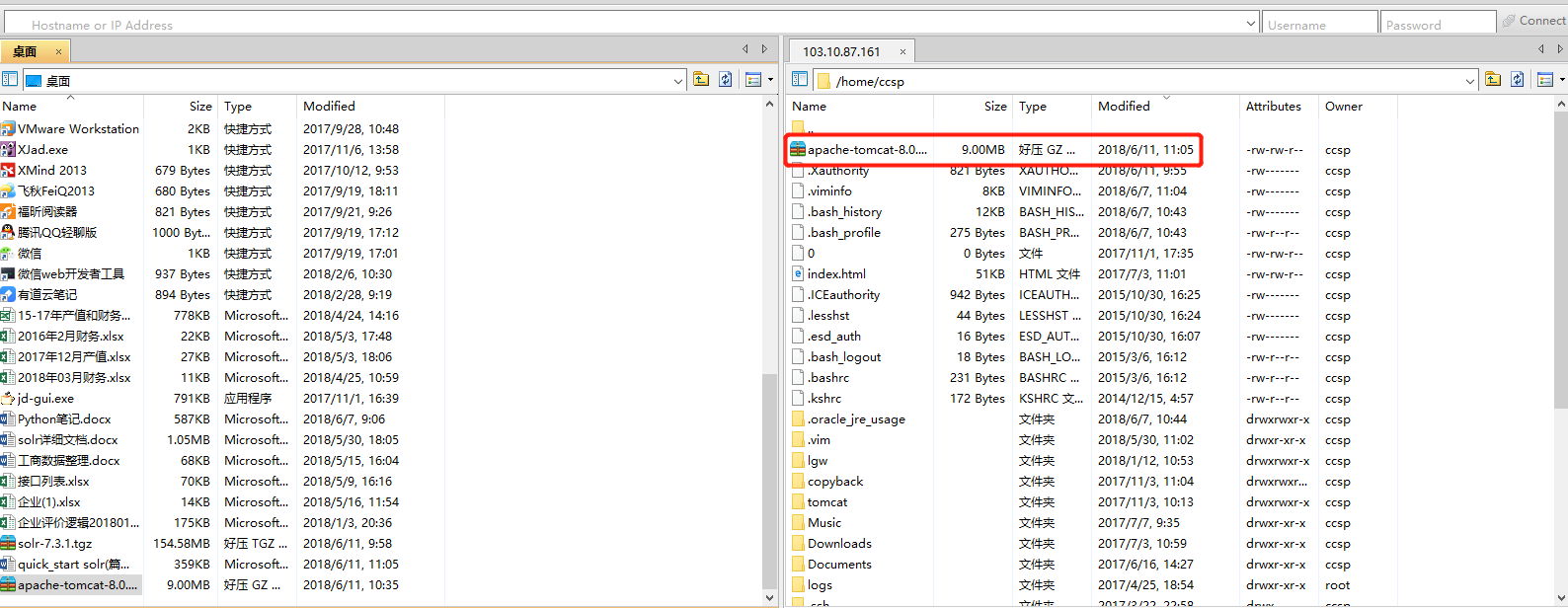Switch to the 103.10.87.161 session tab
This screenshot has width=1568, height=608.
pos(841,51)
